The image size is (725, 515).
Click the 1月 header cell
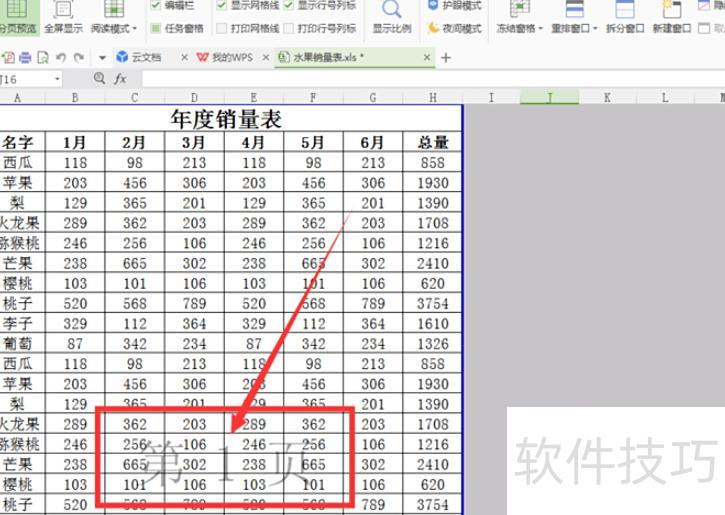click(x=75, y=142)
